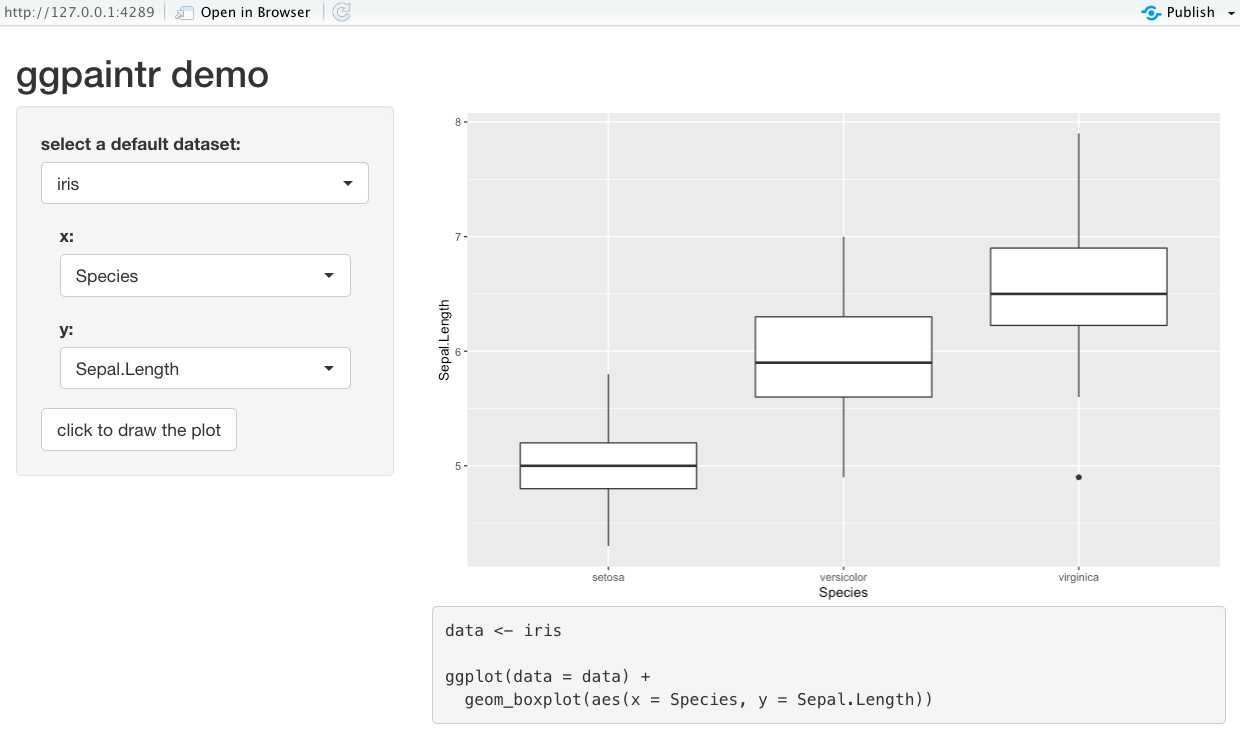This screenshot has height=742, width=1240.
Task: Click the Sepal.Length y-axis title
Action: pos(445,340)
